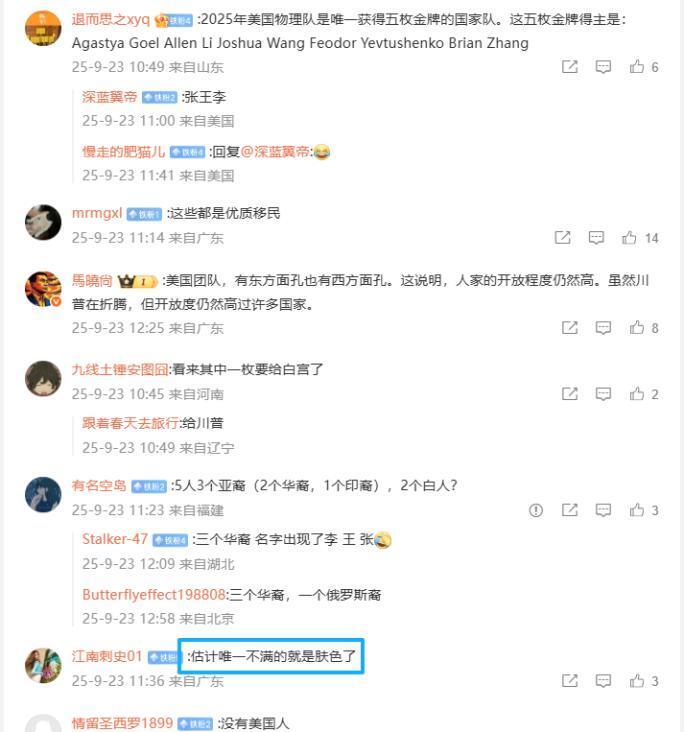The width and height of the screenshot is (684, 732).
Task: Open the @深蓝翼帝 mention link
Action: [275, 152]
